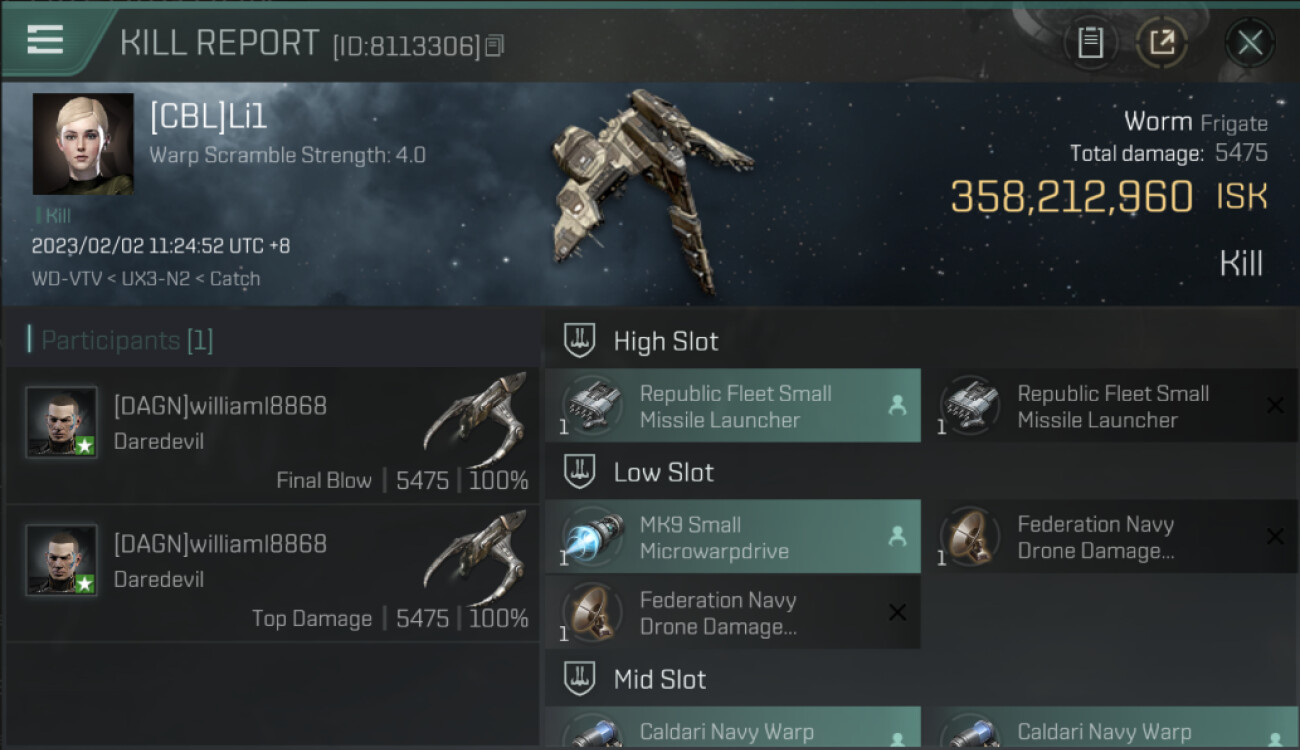Image resolution: width=1300 pixels, height=750 pixels.
Task: Select the Final Blow participant row
Action: (x=273, y=435)
